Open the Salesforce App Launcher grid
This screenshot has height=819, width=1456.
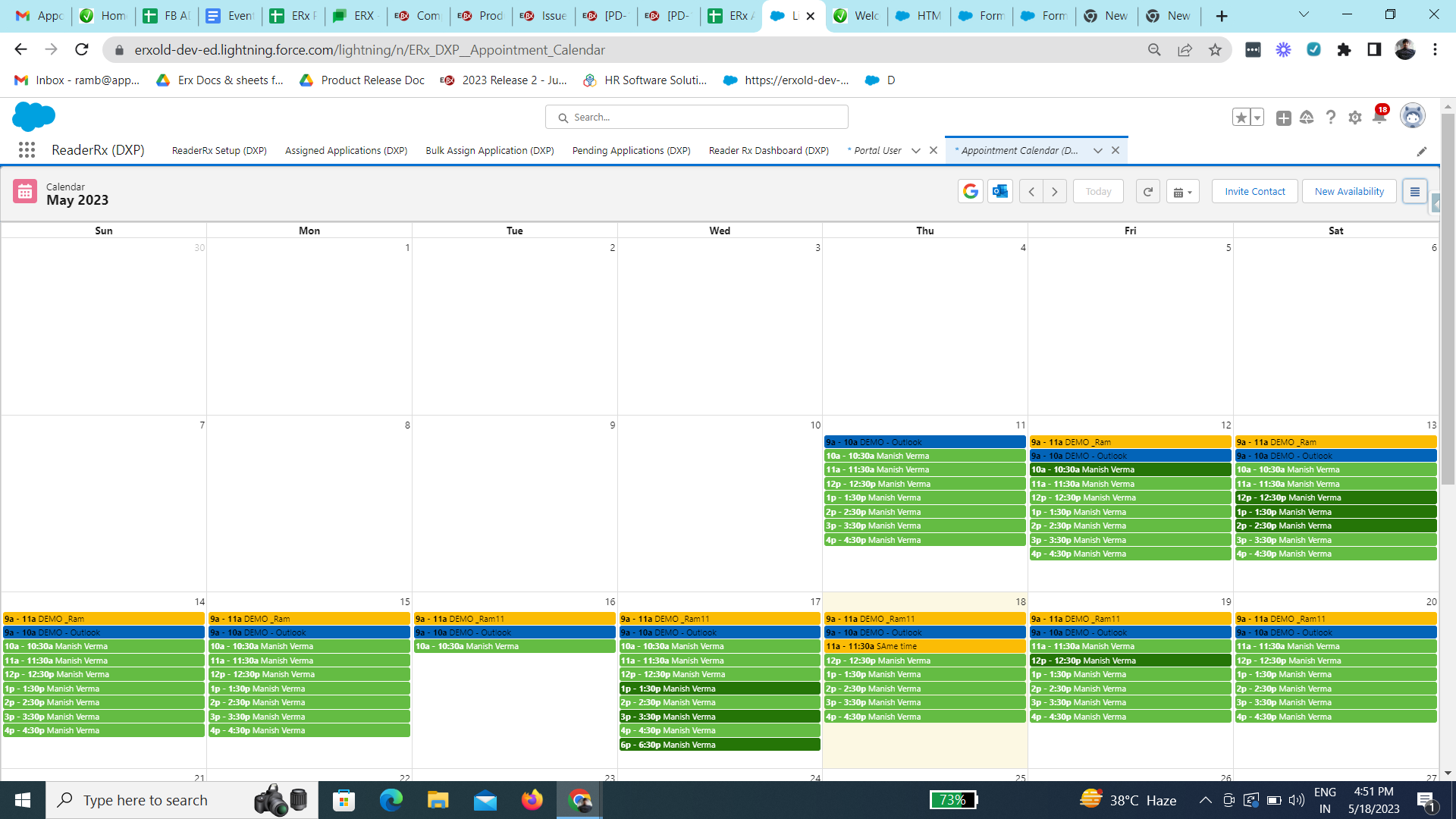(27, 150)
